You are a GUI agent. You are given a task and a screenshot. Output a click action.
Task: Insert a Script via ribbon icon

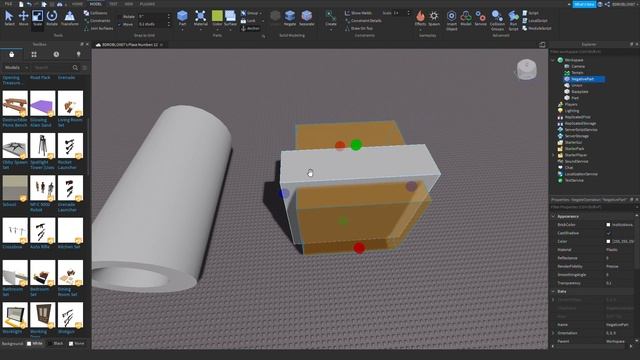pyautogui.click(x=531, y=13)
